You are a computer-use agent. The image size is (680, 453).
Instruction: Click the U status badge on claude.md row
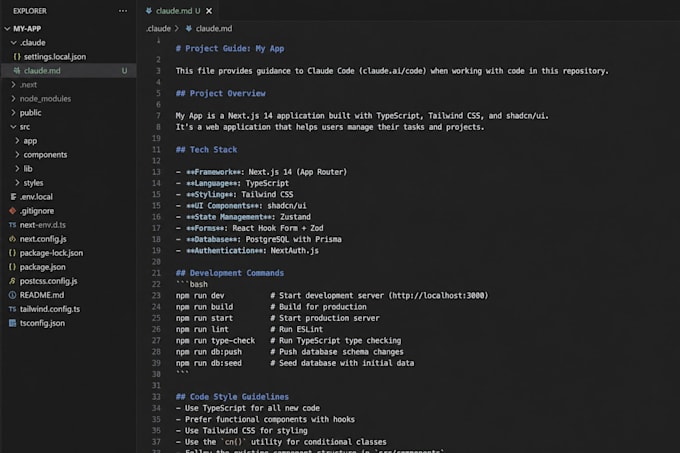pos(124,71)
